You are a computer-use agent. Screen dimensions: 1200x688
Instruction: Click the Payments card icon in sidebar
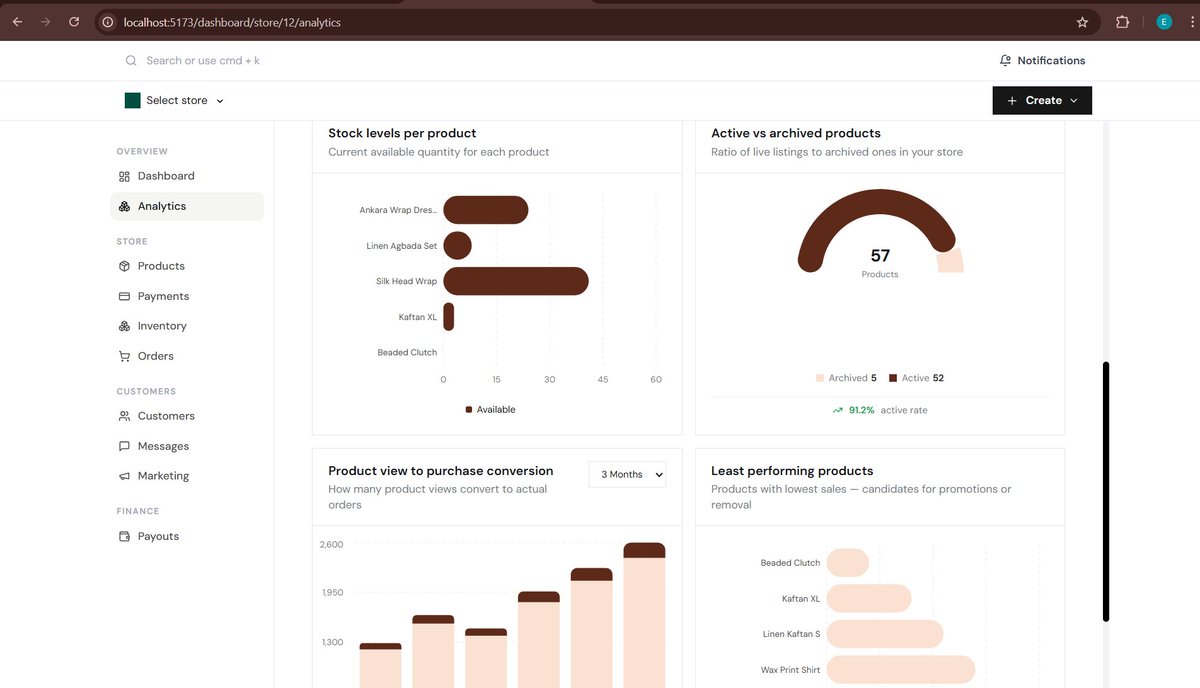pyautogui.click(x=124, y=296)
